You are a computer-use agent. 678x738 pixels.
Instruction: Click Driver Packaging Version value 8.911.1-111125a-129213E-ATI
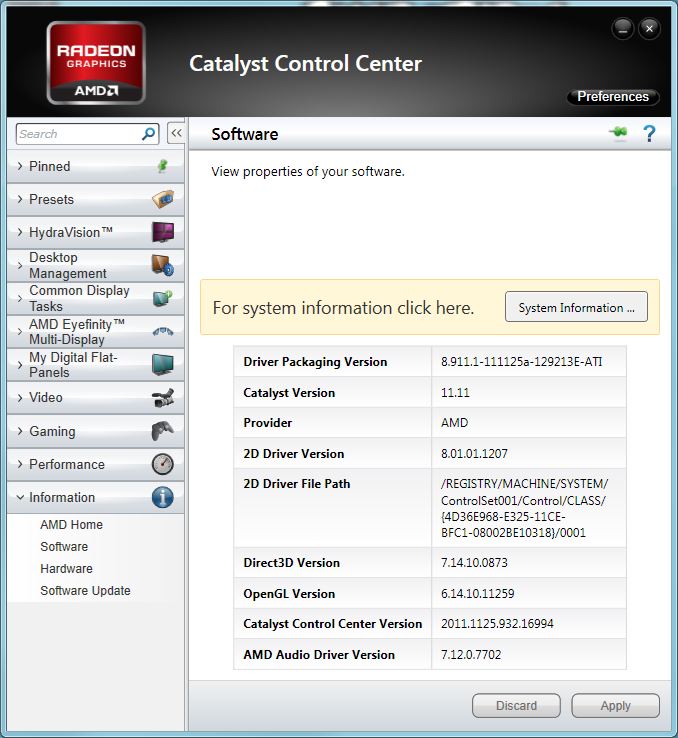[x=521, y=361]
